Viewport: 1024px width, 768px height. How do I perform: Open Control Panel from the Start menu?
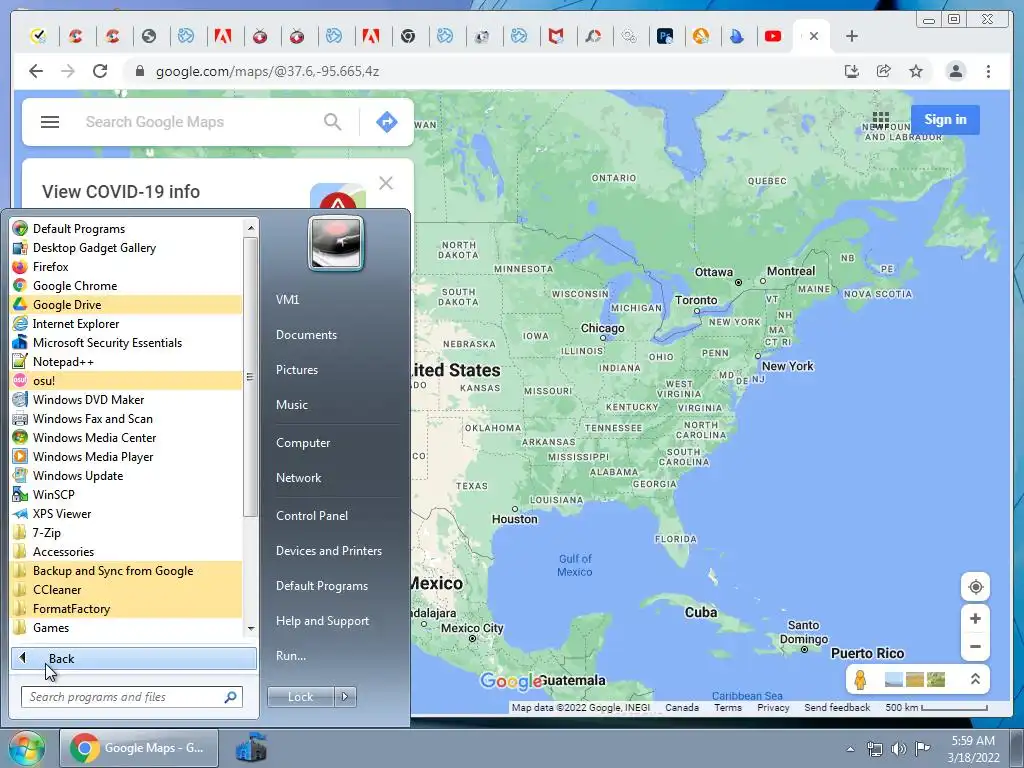[312, 515]
